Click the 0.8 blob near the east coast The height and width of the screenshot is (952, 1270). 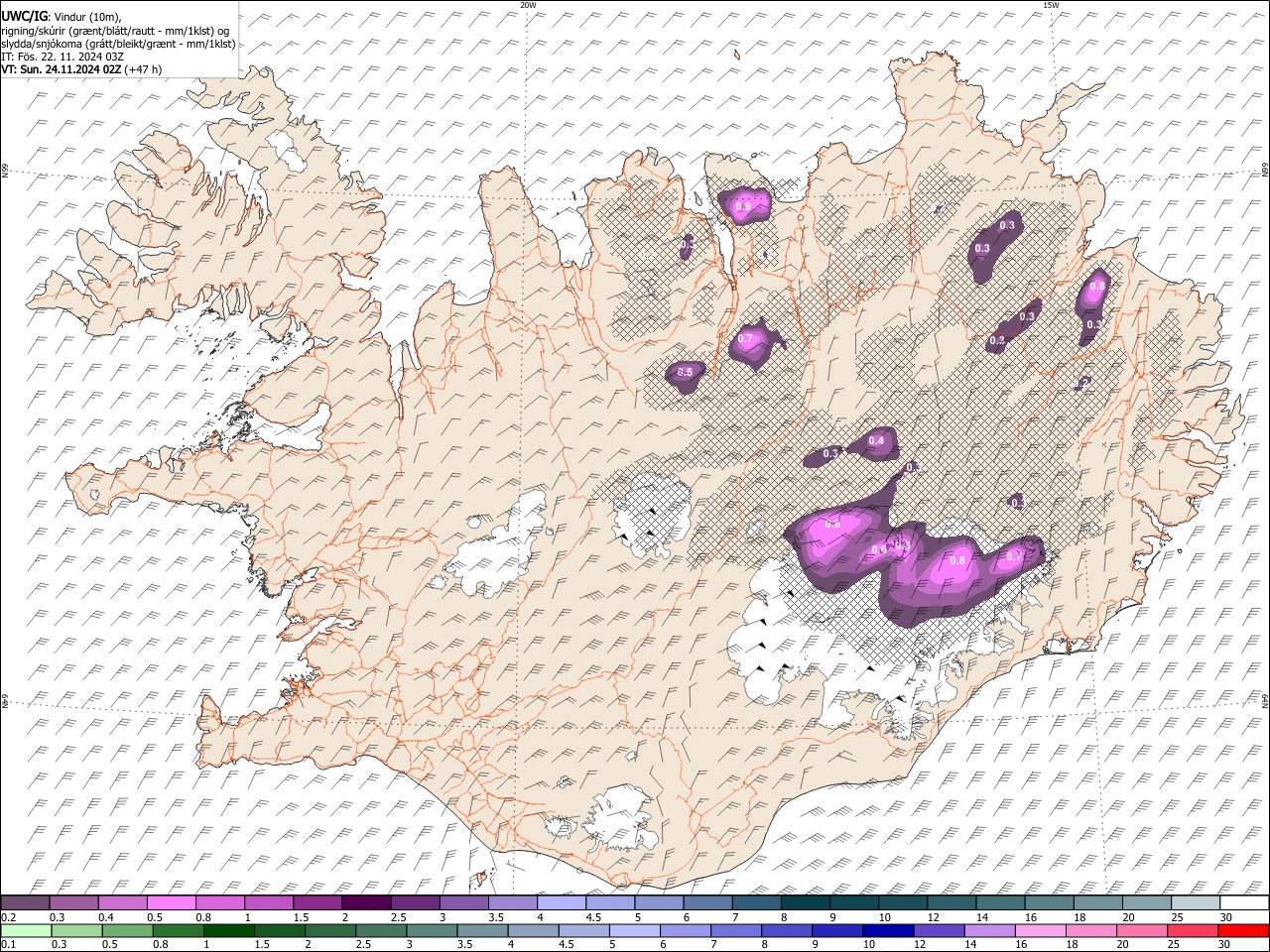[1097, 287]
